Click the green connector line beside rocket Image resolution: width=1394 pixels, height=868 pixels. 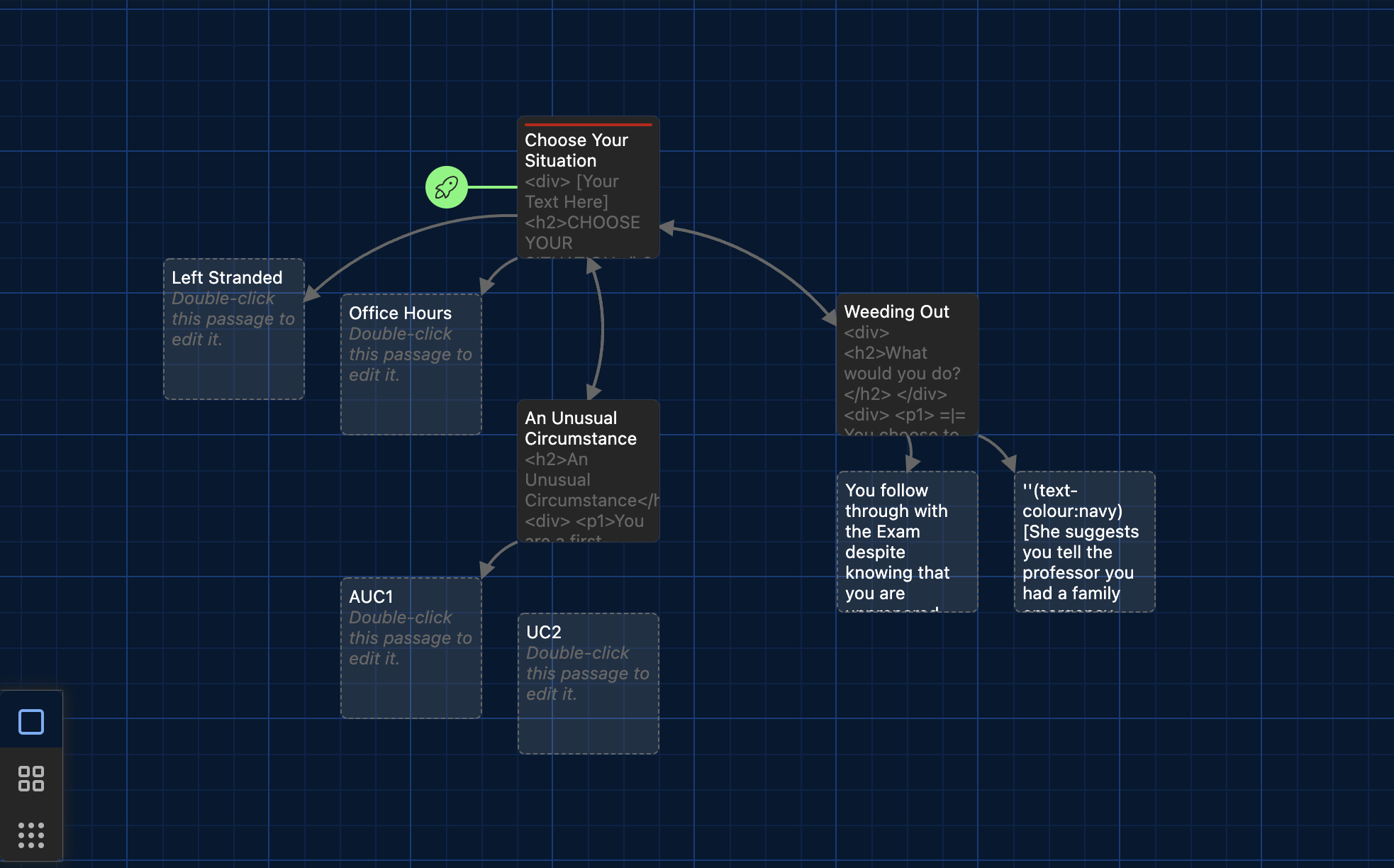pos(492,187)
